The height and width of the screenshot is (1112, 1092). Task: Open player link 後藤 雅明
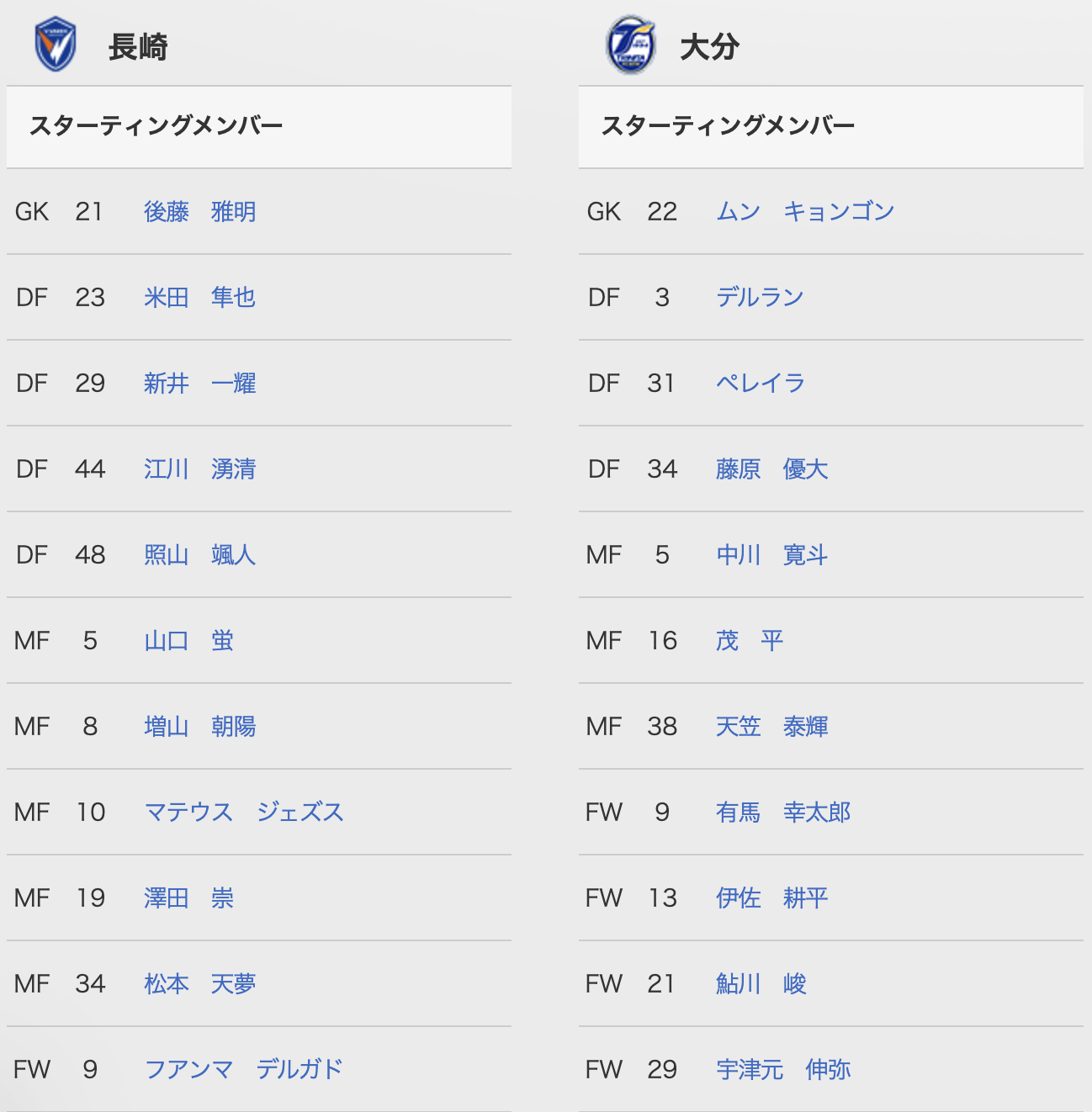coord(200,211)
